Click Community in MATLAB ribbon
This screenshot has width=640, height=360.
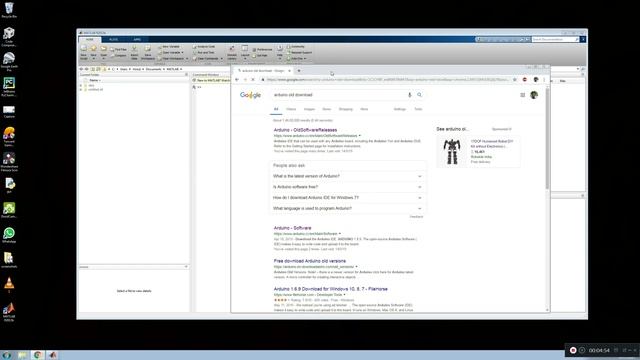(x=296, y=47)
